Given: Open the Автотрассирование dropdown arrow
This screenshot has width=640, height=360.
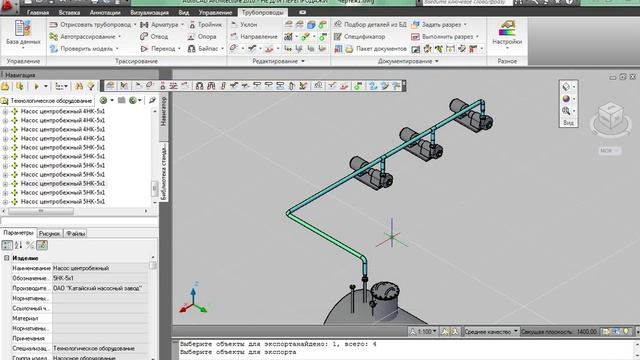Looking at the screenshot, I should (120, 37).
